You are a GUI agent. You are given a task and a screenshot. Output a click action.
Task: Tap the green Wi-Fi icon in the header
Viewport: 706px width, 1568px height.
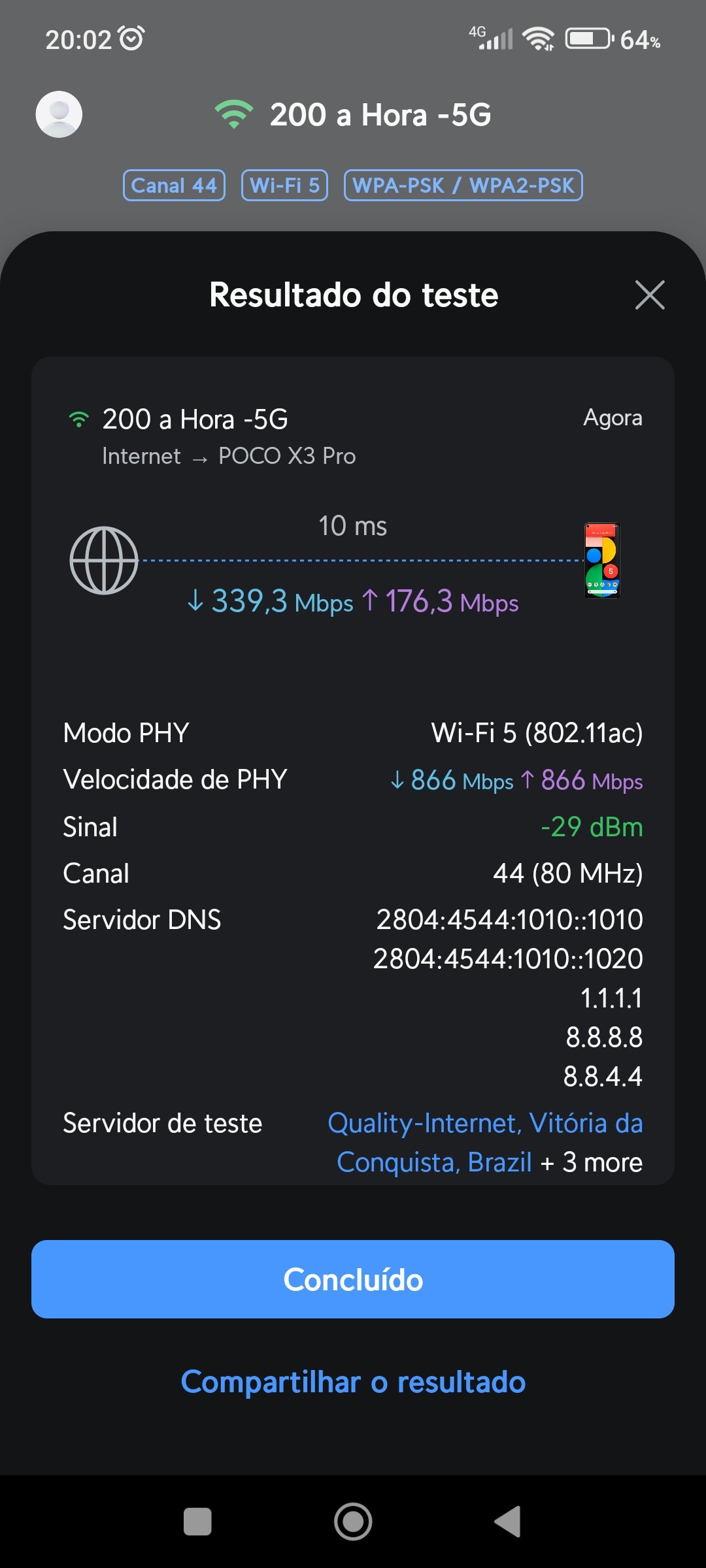[233, 114]
